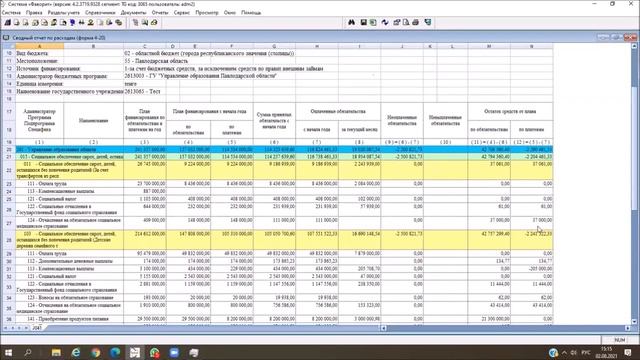Open the Окно menu
The height and width of the screenshot is (360, 640).
pos(230,13)
